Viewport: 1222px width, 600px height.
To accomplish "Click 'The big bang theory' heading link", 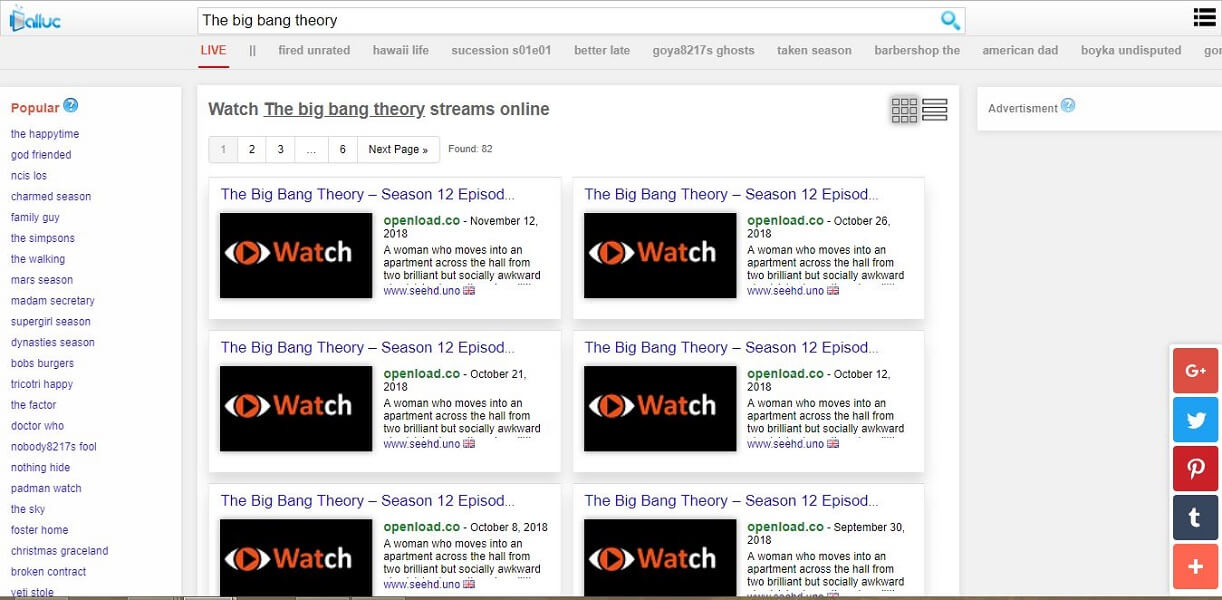I will (x=344, y=109).
